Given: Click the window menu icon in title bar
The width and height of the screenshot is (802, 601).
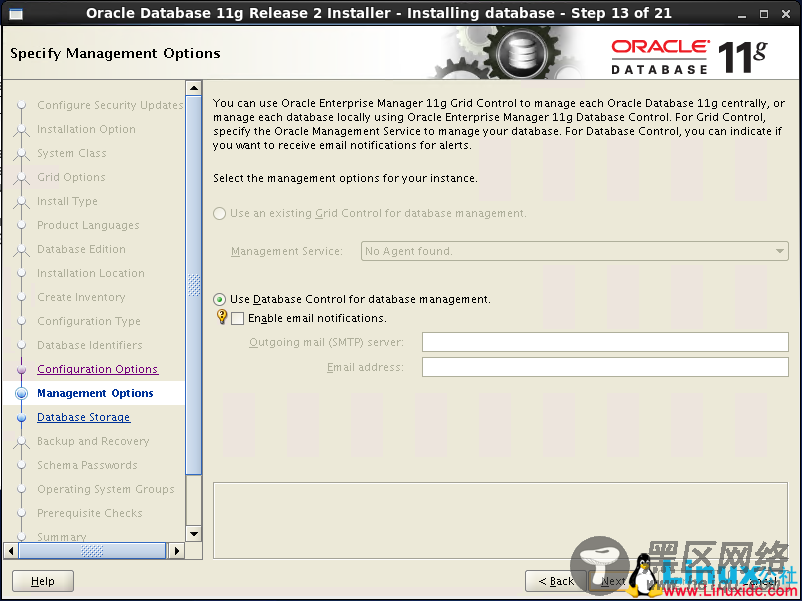Looking at the screenshot, I should pyautogui.click(x=16, y=13).
